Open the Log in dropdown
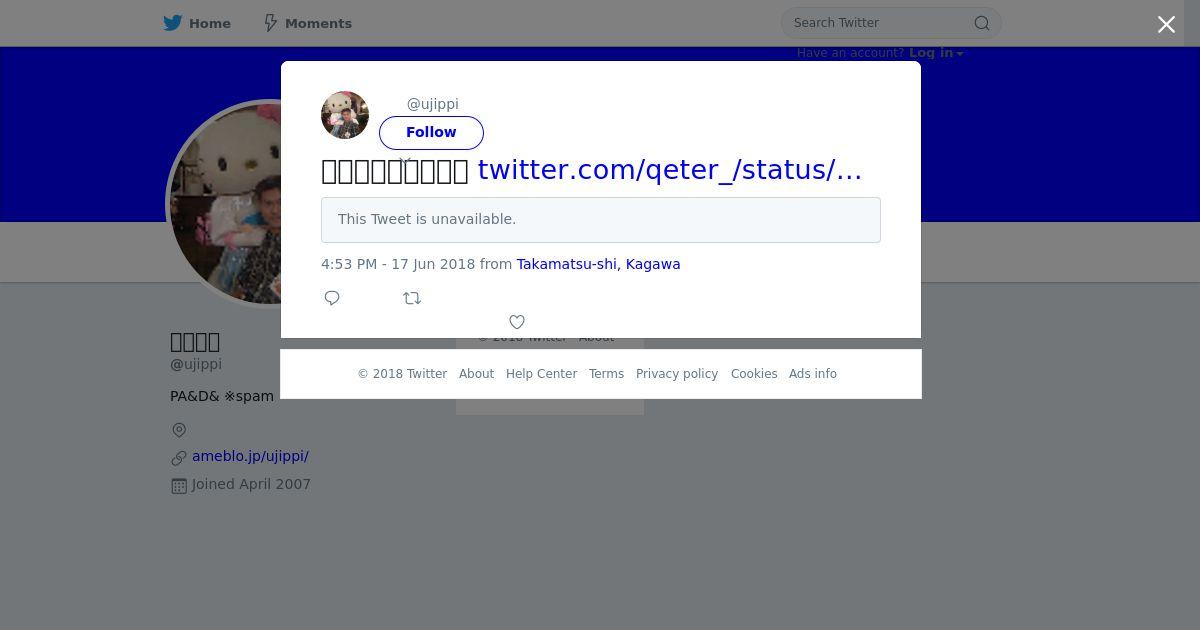This screenshot has height=630, width=1200. point(936,53)
